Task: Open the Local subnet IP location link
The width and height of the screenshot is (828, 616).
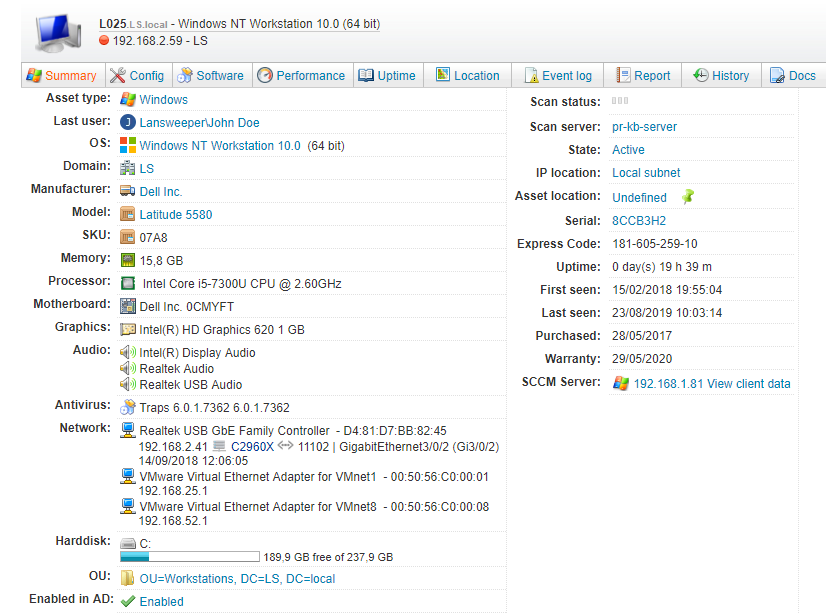Action: (x=646, y=173)
